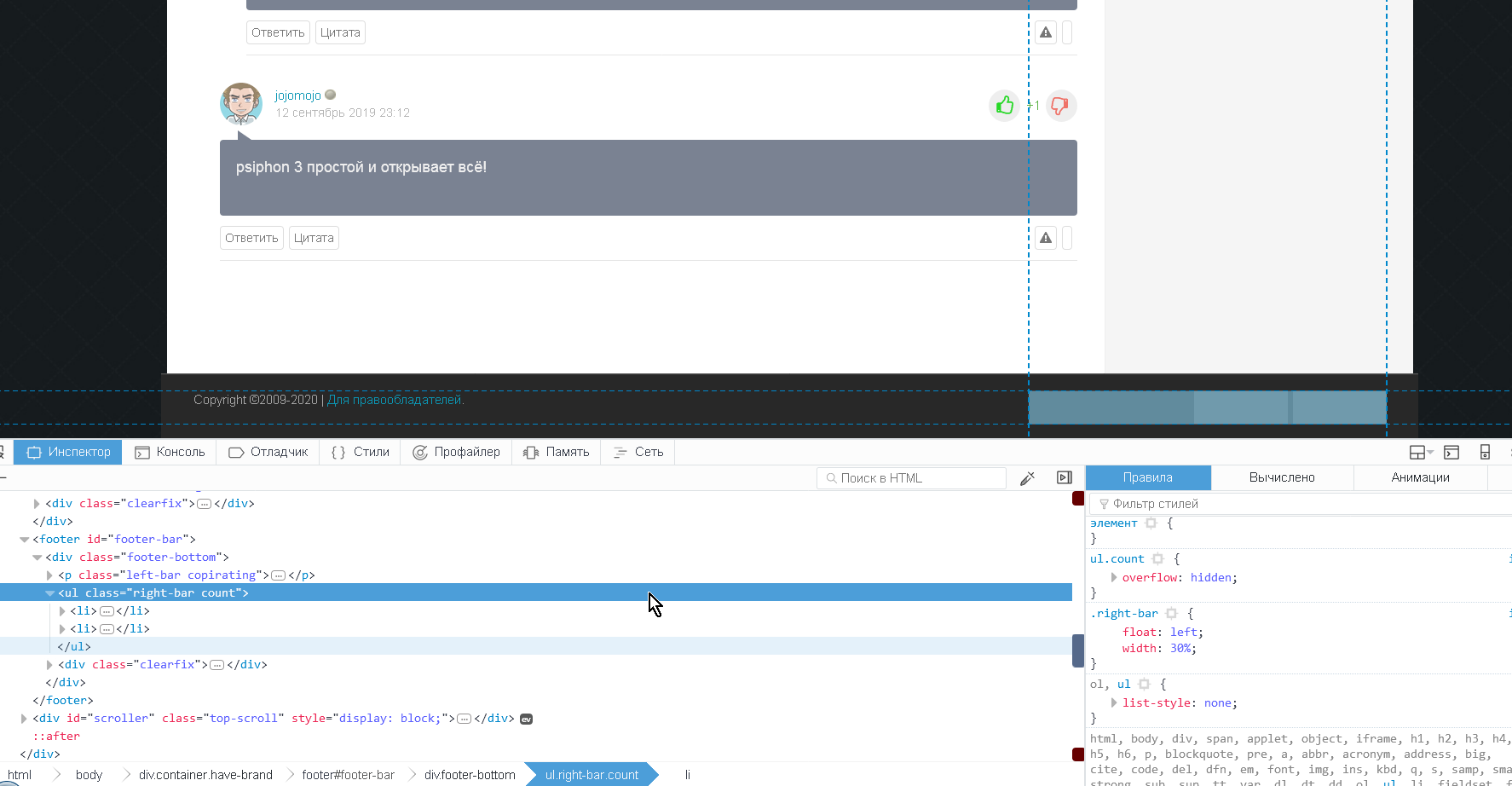Focus Фильтр стилей filter field

coord(1301,504)
